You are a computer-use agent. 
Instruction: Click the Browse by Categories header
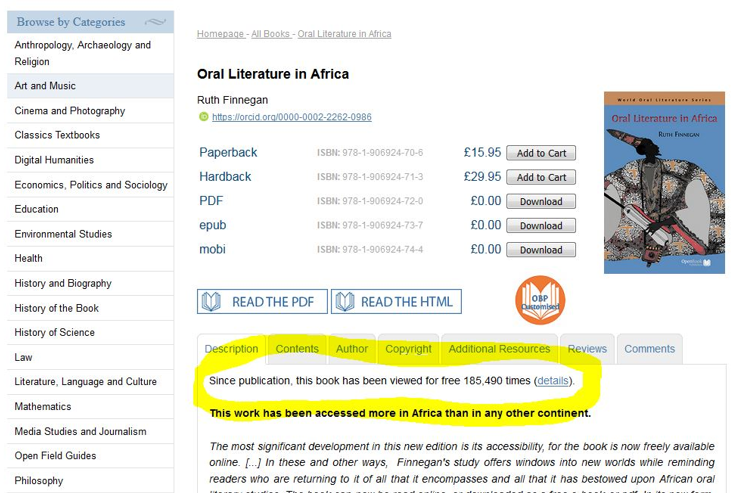coord(90,22)
